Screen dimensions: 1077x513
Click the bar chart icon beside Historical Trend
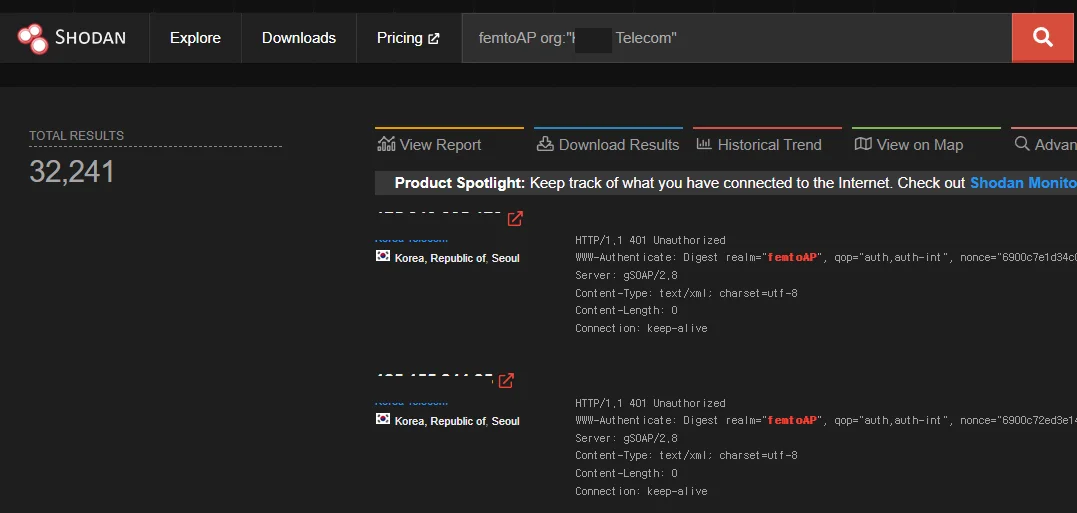pos(704,144)
